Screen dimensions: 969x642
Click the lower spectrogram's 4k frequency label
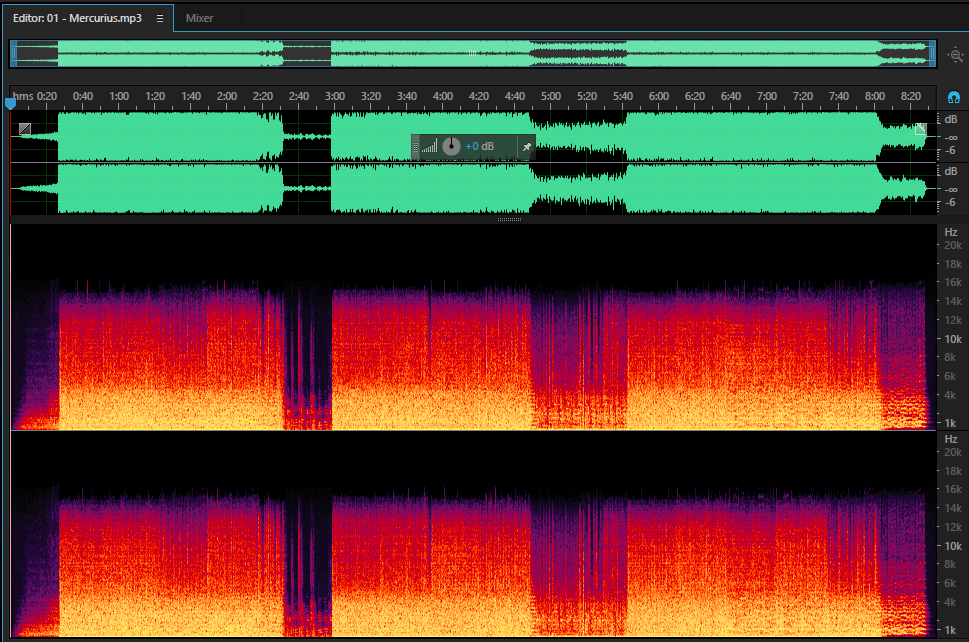950,602
